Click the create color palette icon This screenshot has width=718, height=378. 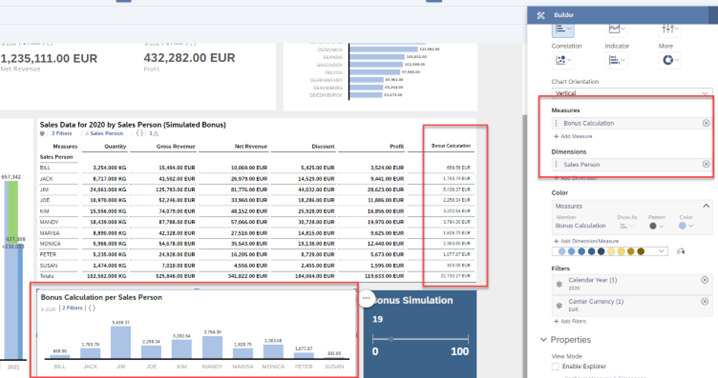tap(681, 252)
